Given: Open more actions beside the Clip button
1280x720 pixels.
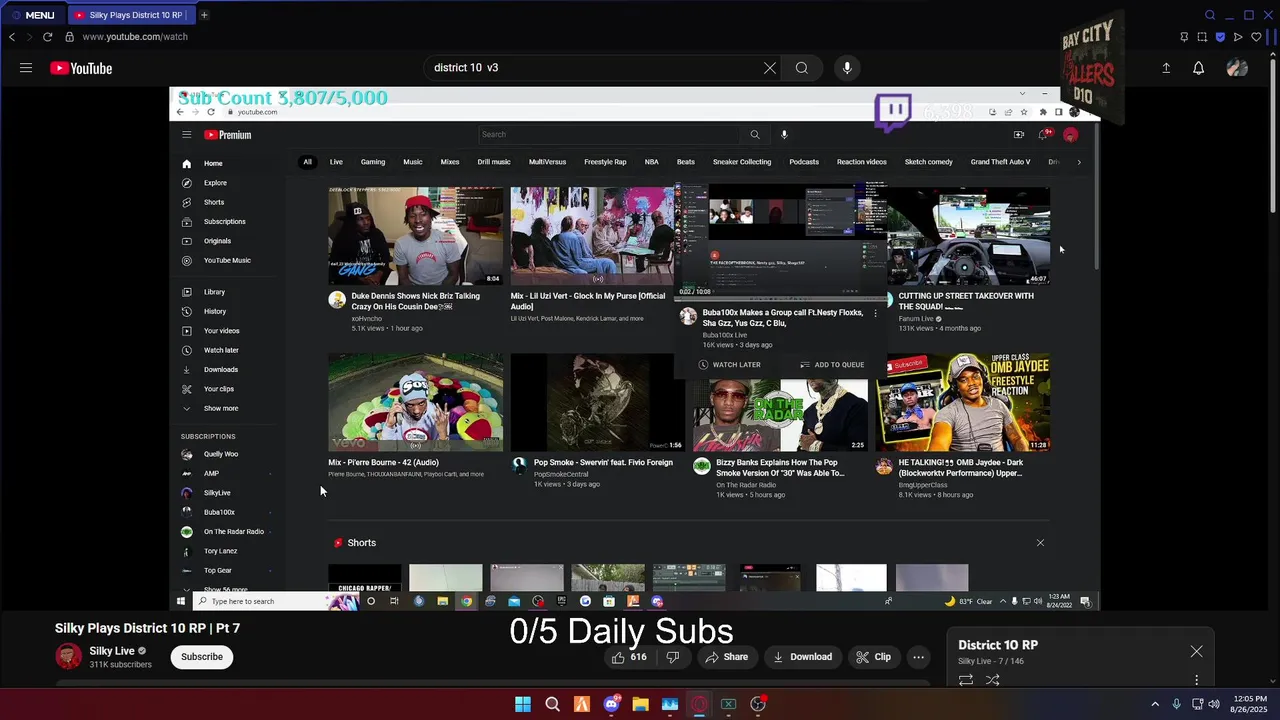Looking at the screenshot, I should coord(918,657).
